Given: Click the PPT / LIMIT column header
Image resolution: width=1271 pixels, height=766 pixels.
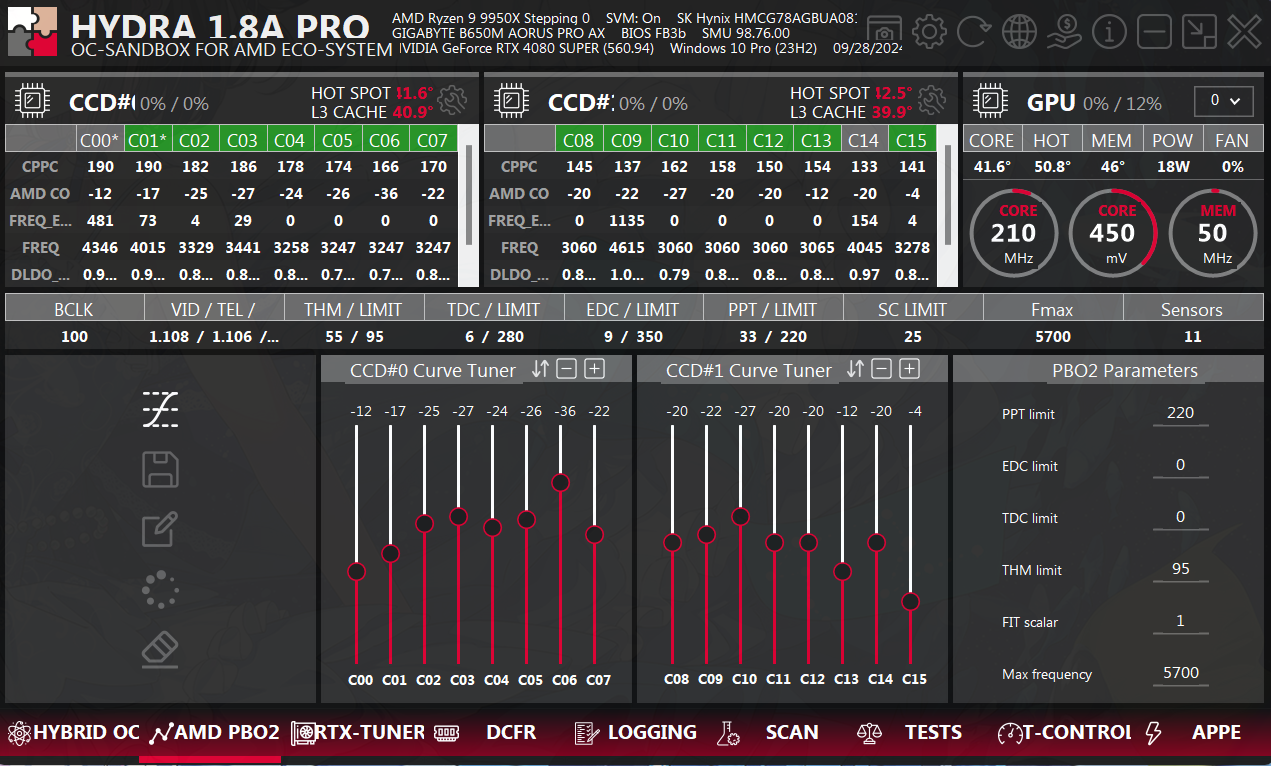Looking at the screenshot, I should click(773, 309).
